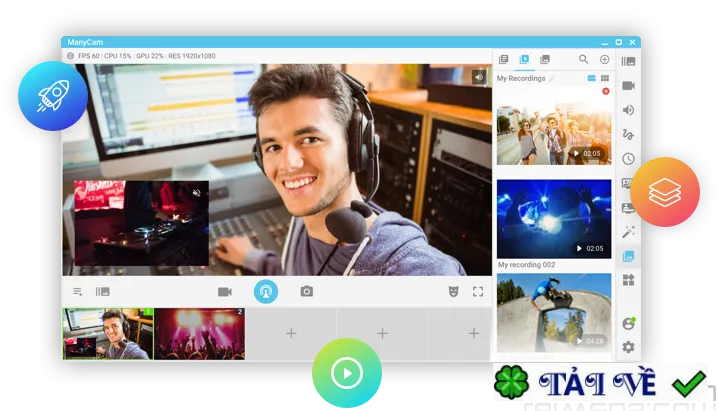Screen dimensions: 718x411
Task: Open the clock time panel
Action: pos(628,159)
